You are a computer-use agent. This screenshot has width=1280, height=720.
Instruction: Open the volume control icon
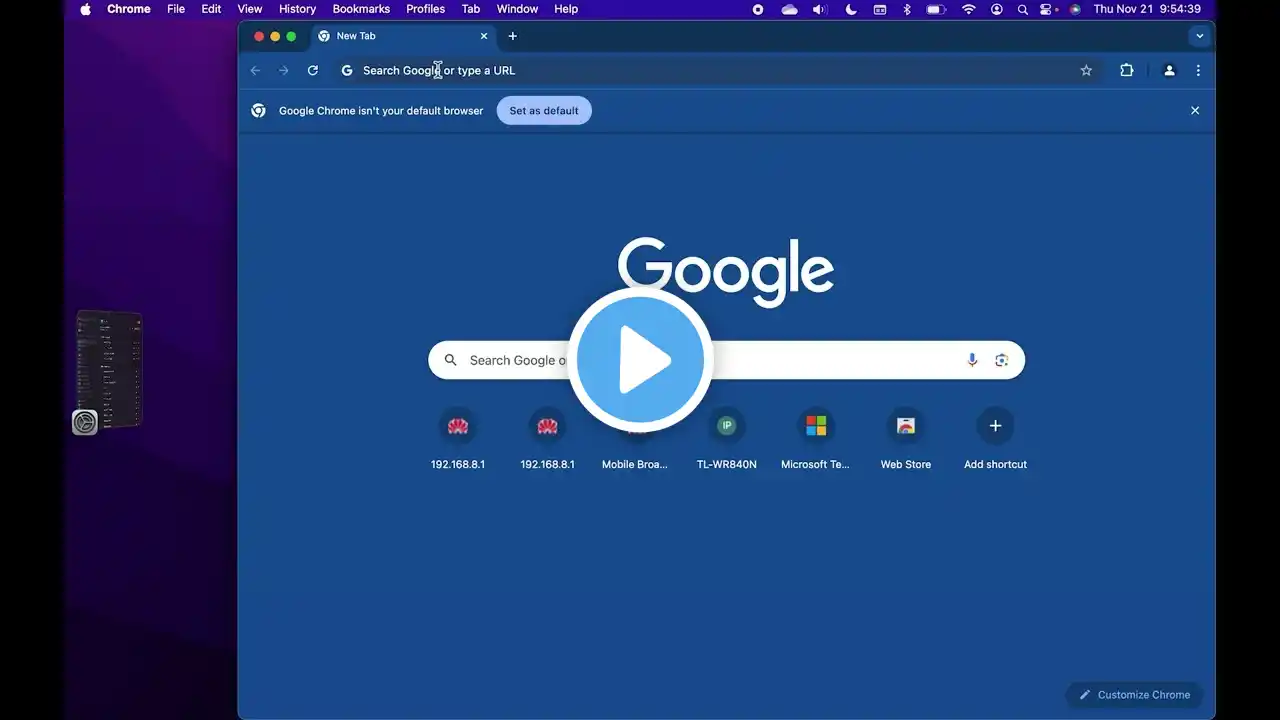tap(820, 9)
